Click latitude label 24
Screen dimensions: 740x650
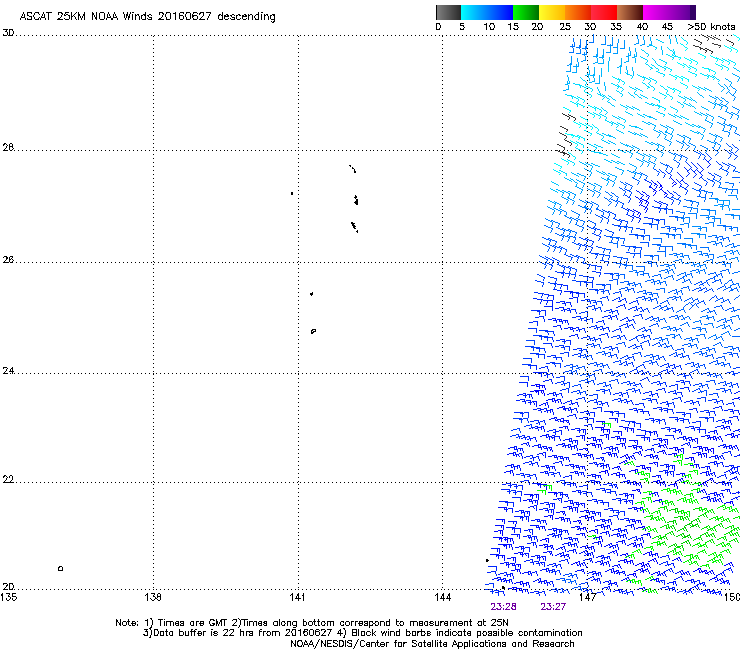[8, 371]
